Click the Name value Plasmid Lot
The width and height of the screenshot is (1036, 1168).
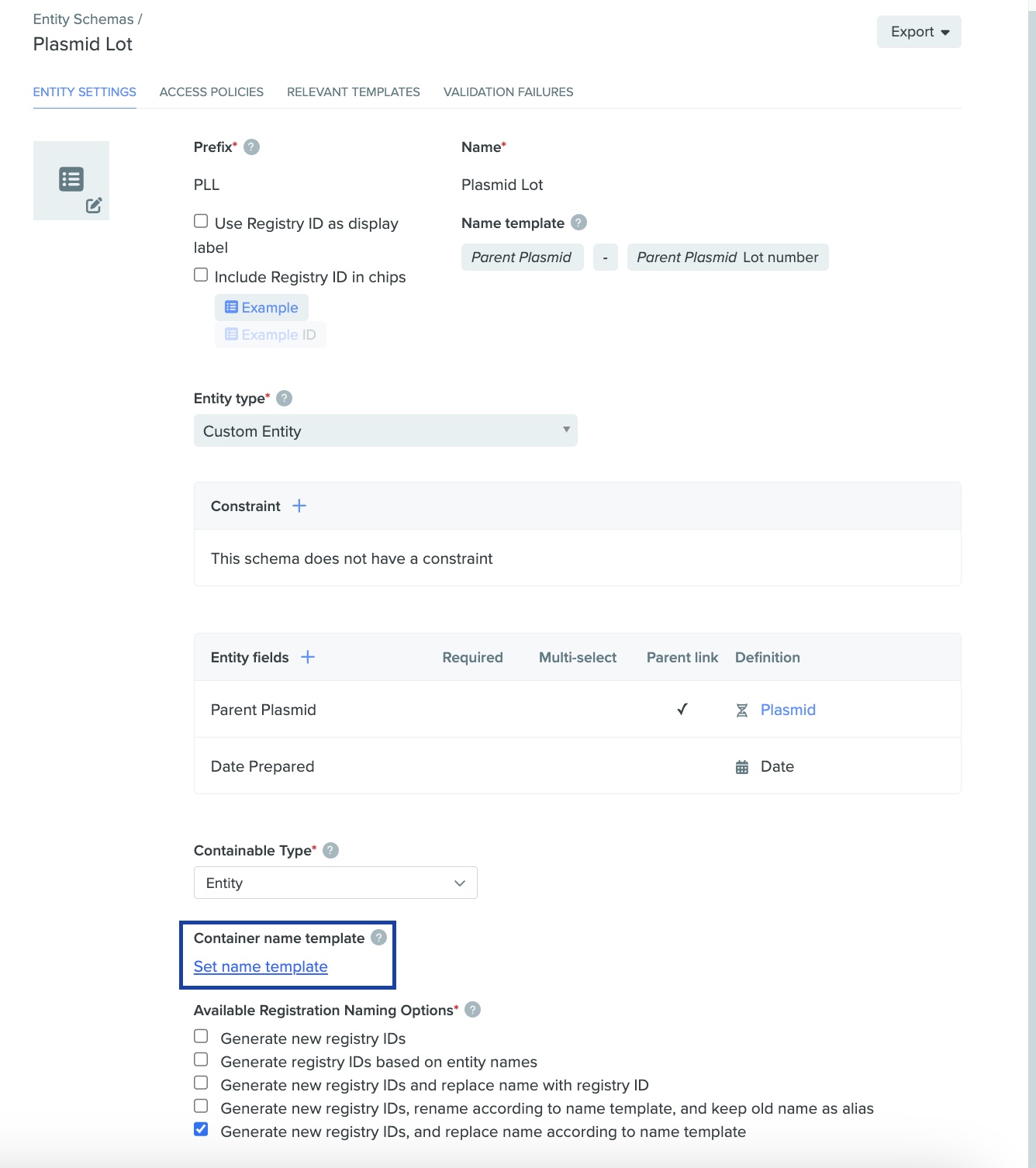[502, 185]
